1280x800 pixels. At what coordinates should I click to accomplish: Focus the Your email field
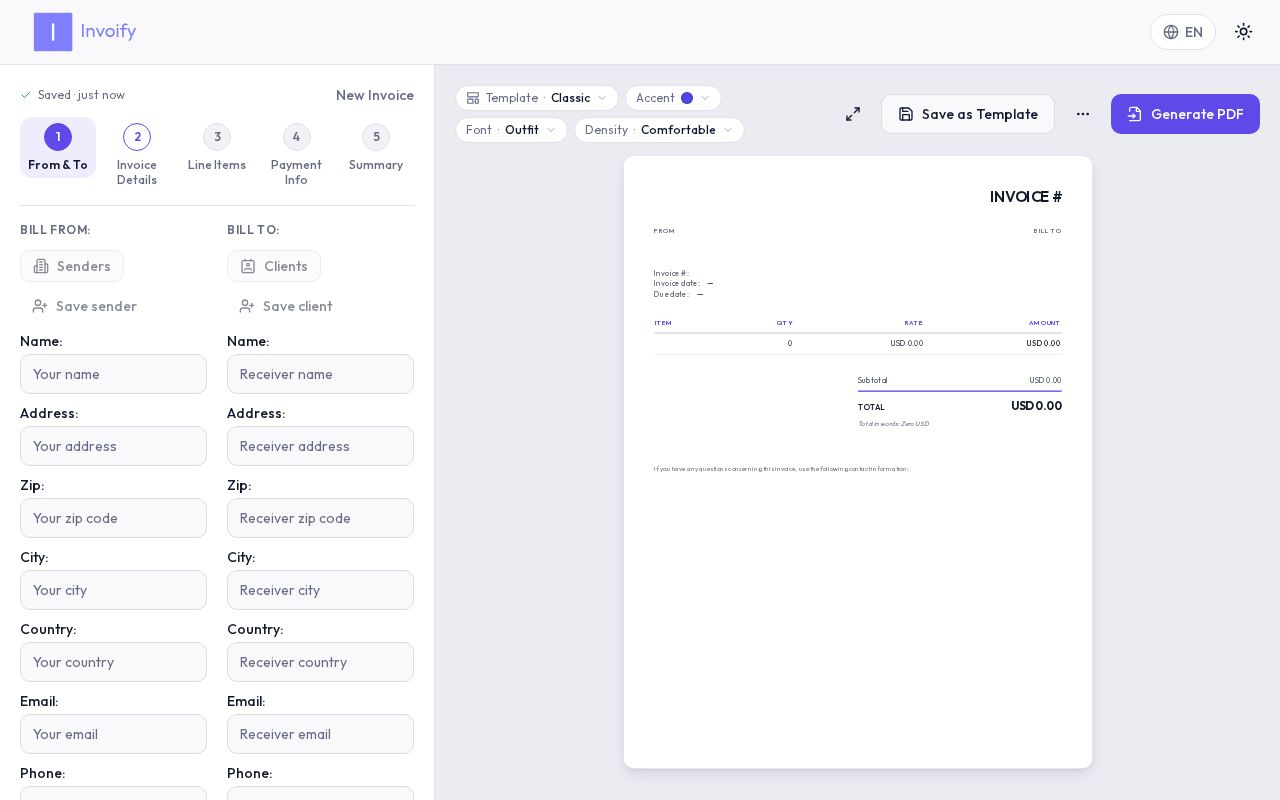tap(113, 734)
